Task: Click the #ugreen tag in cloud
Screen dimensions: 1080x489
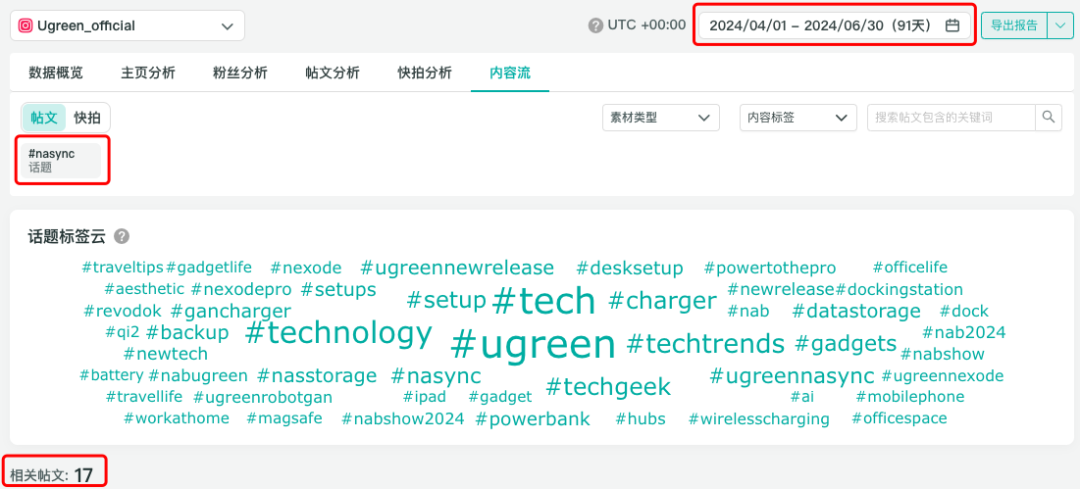Action: [533, 344]
